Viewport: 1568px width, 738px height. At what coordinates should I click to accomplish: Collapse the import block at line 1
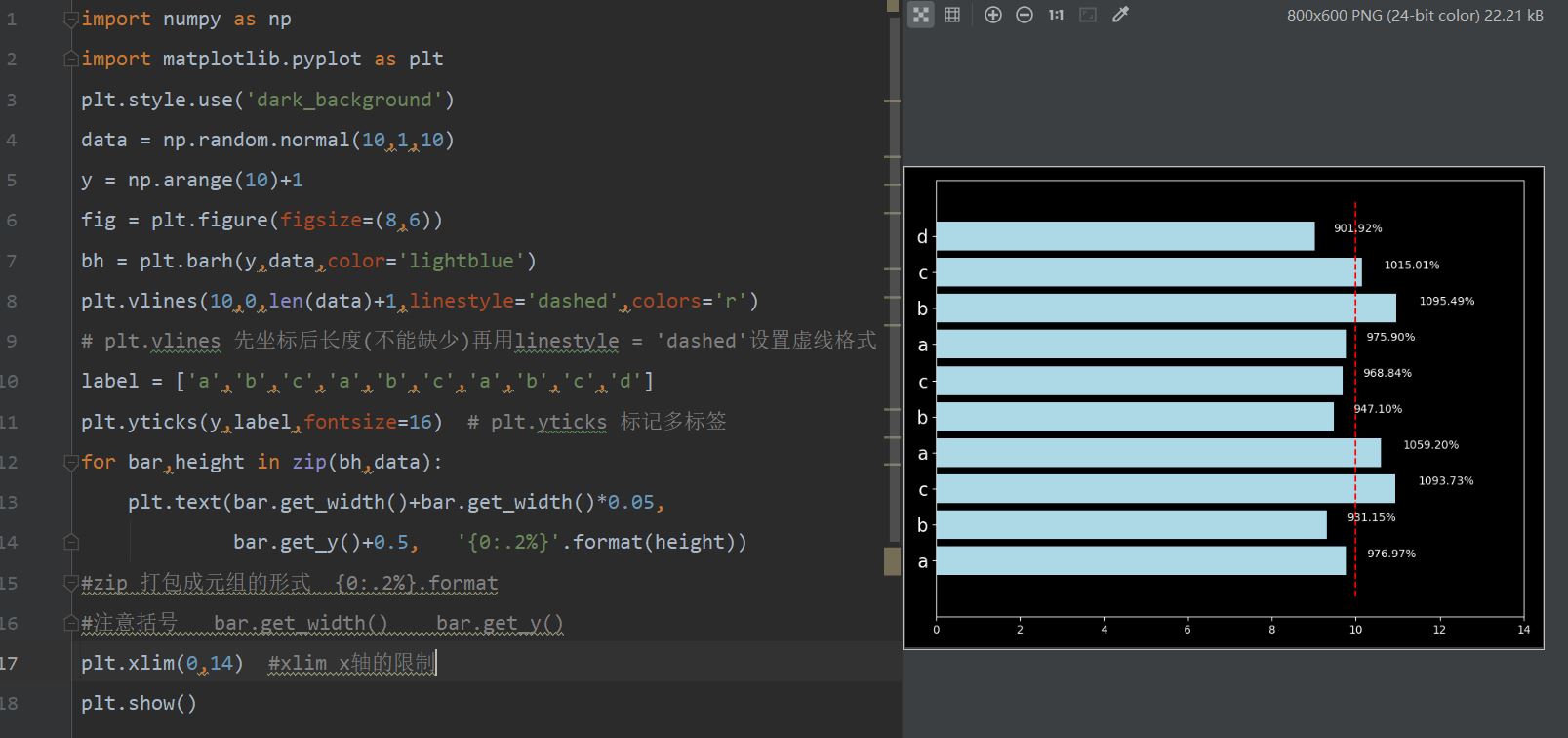pos(70,19)
